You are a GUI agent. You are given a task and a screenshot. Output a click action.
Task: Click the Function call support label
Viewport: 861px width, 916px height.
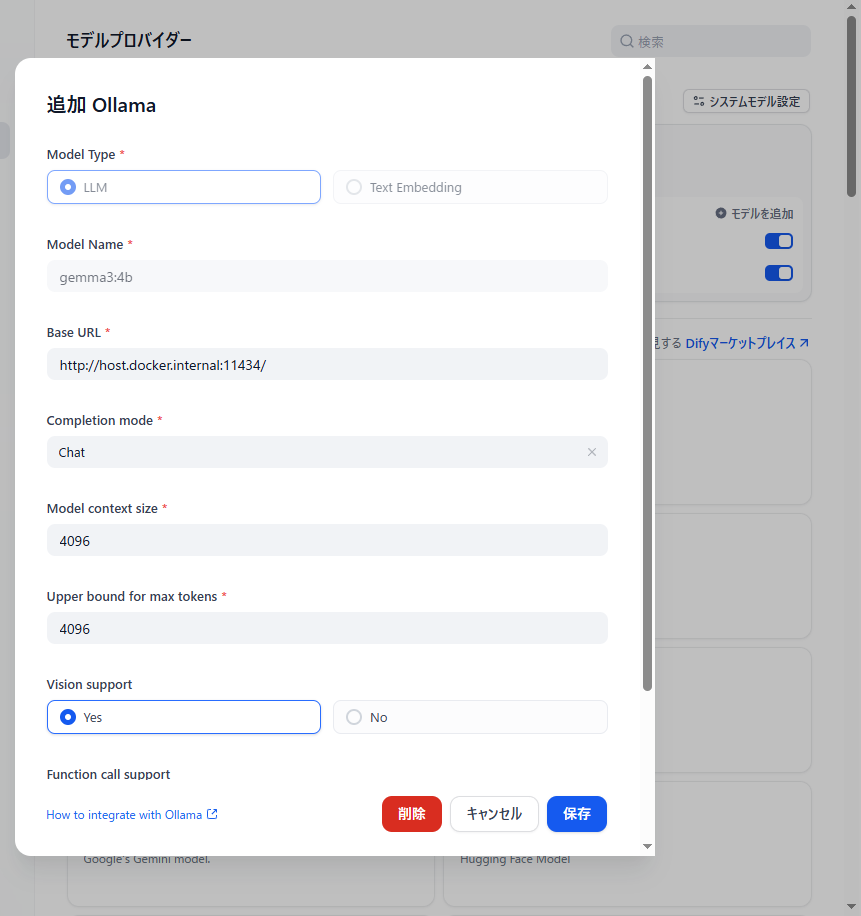coord(108,774)
